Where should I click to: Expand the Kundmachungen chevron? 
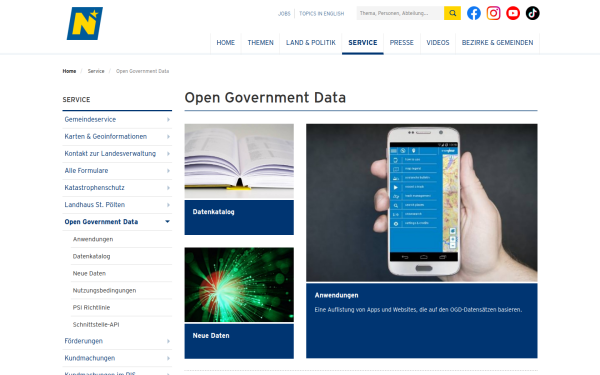pos(168,359)
